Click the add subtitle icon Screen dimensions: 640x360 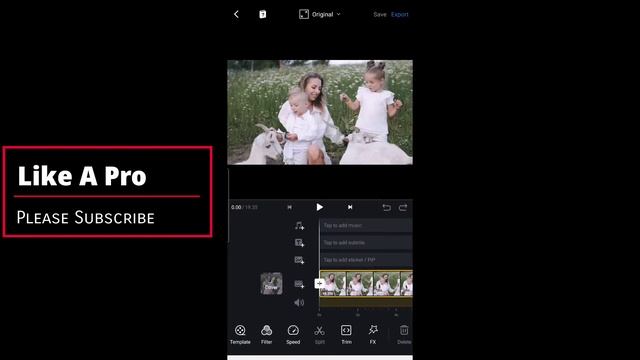pos(299,243)
